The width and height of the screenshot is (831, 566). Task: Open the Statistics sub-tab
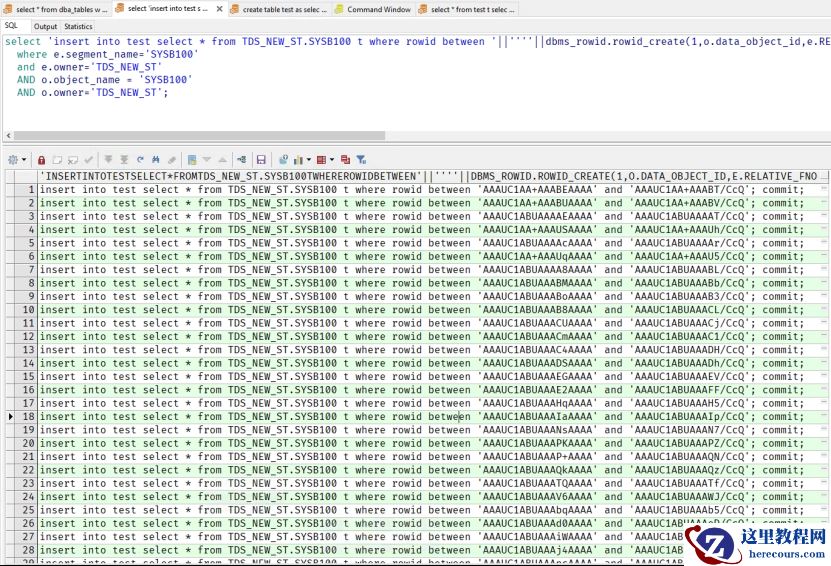click(x=78, y=26)
